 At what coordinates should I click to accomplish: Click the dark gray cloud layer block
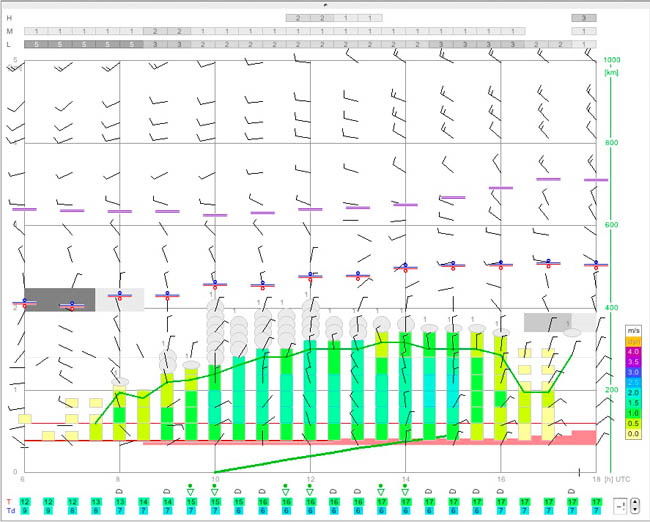point(60,299)
